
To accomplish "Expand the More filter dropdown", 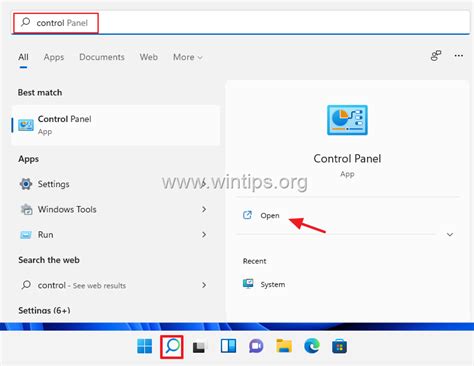I will [x=188, y=57].
